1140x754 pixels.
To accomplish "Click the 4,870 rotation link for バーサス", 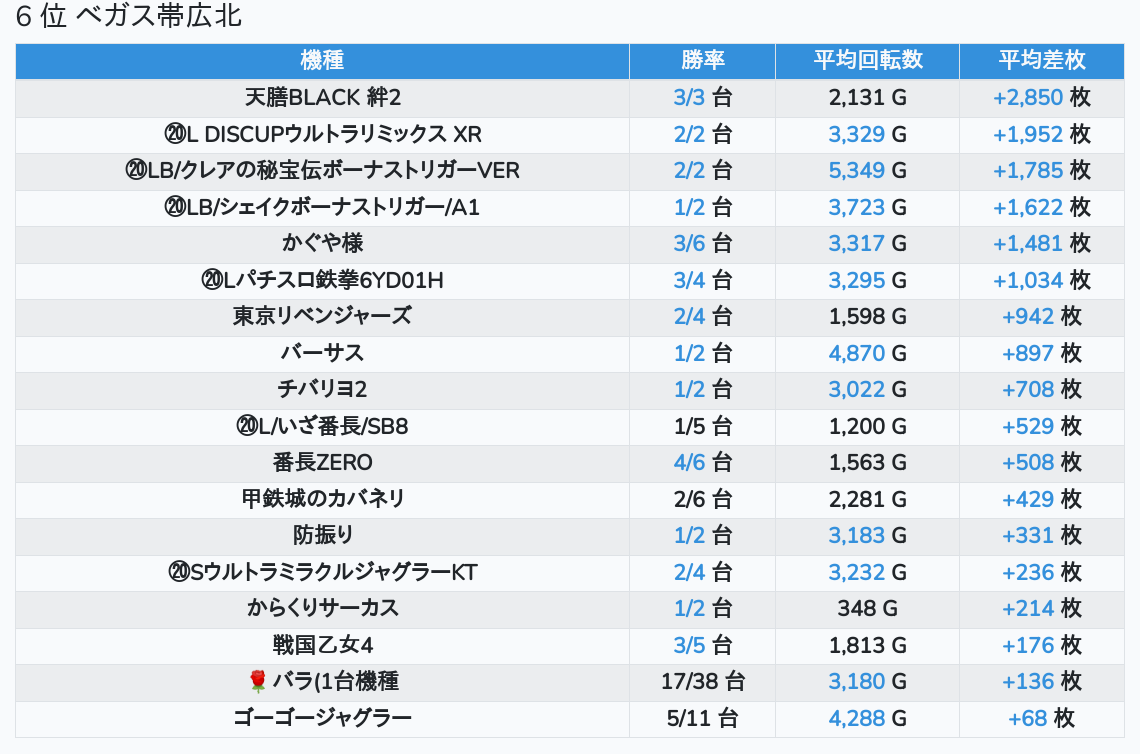I will tap(856, 353).
